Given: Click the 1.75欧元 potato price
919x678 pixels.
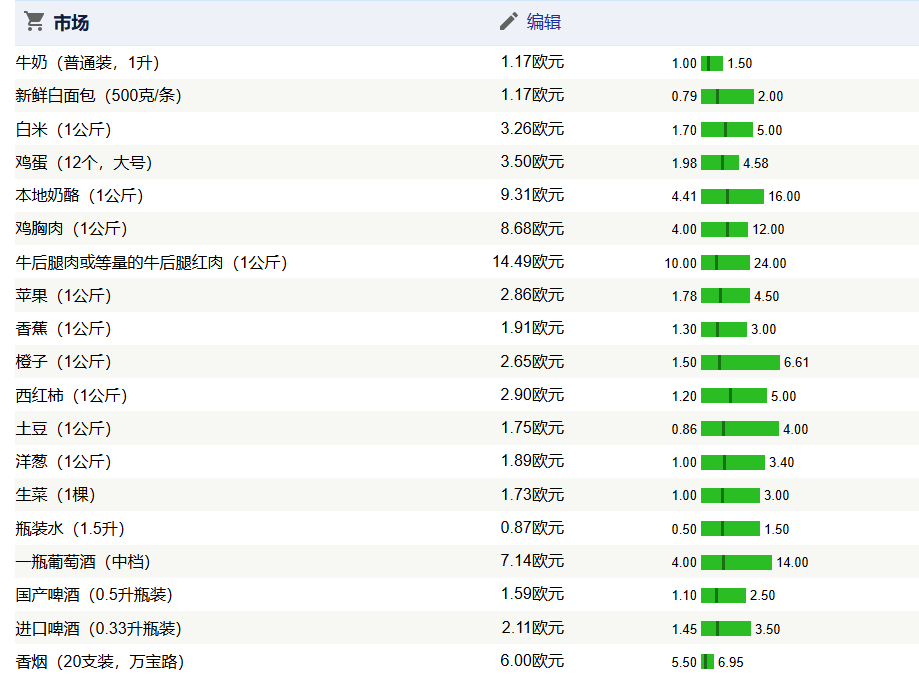Looking at the screenshot, I should [532, 428].
